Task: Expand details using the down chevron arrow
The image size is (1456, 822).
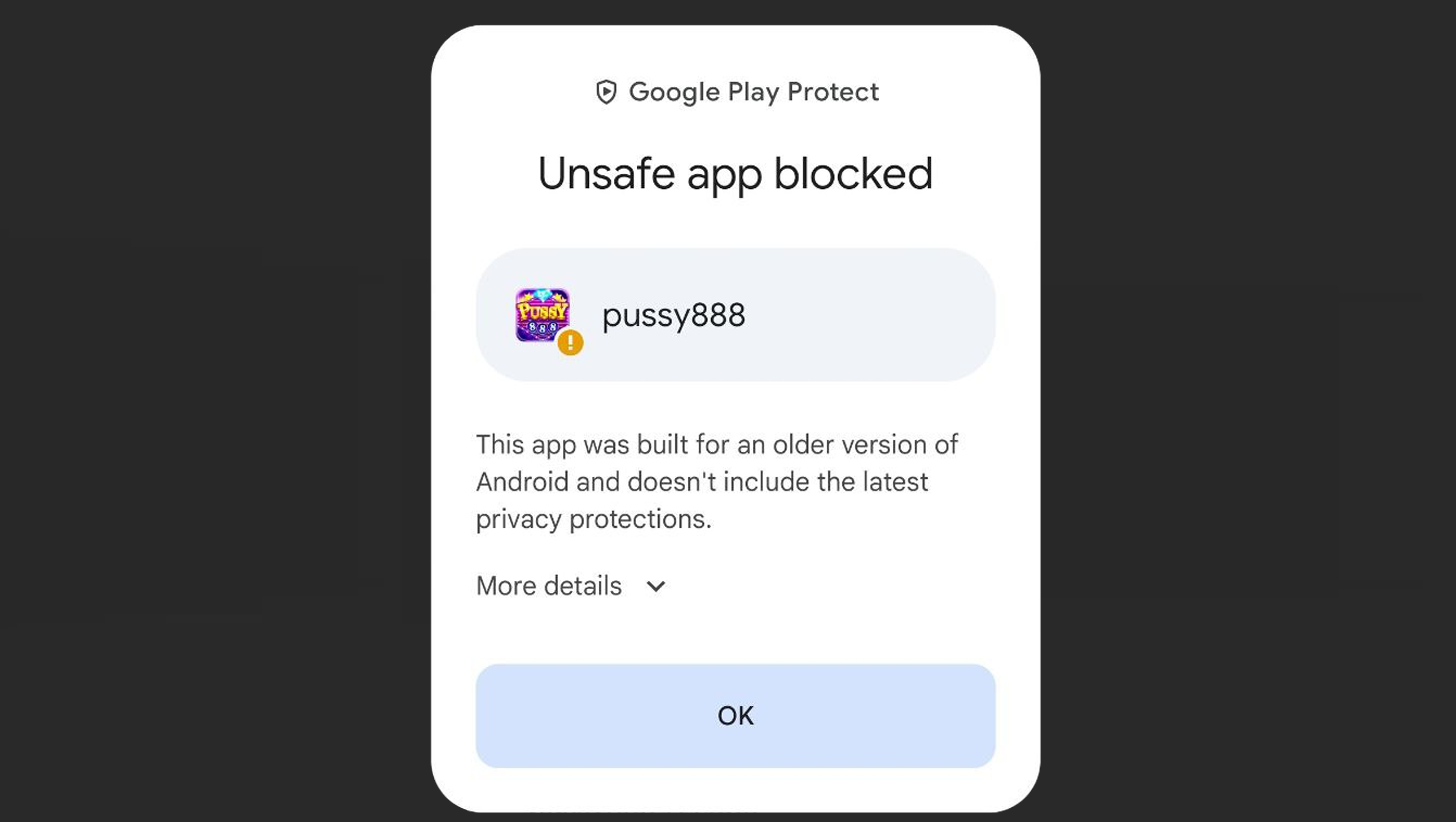Action: tap(656, 586)
